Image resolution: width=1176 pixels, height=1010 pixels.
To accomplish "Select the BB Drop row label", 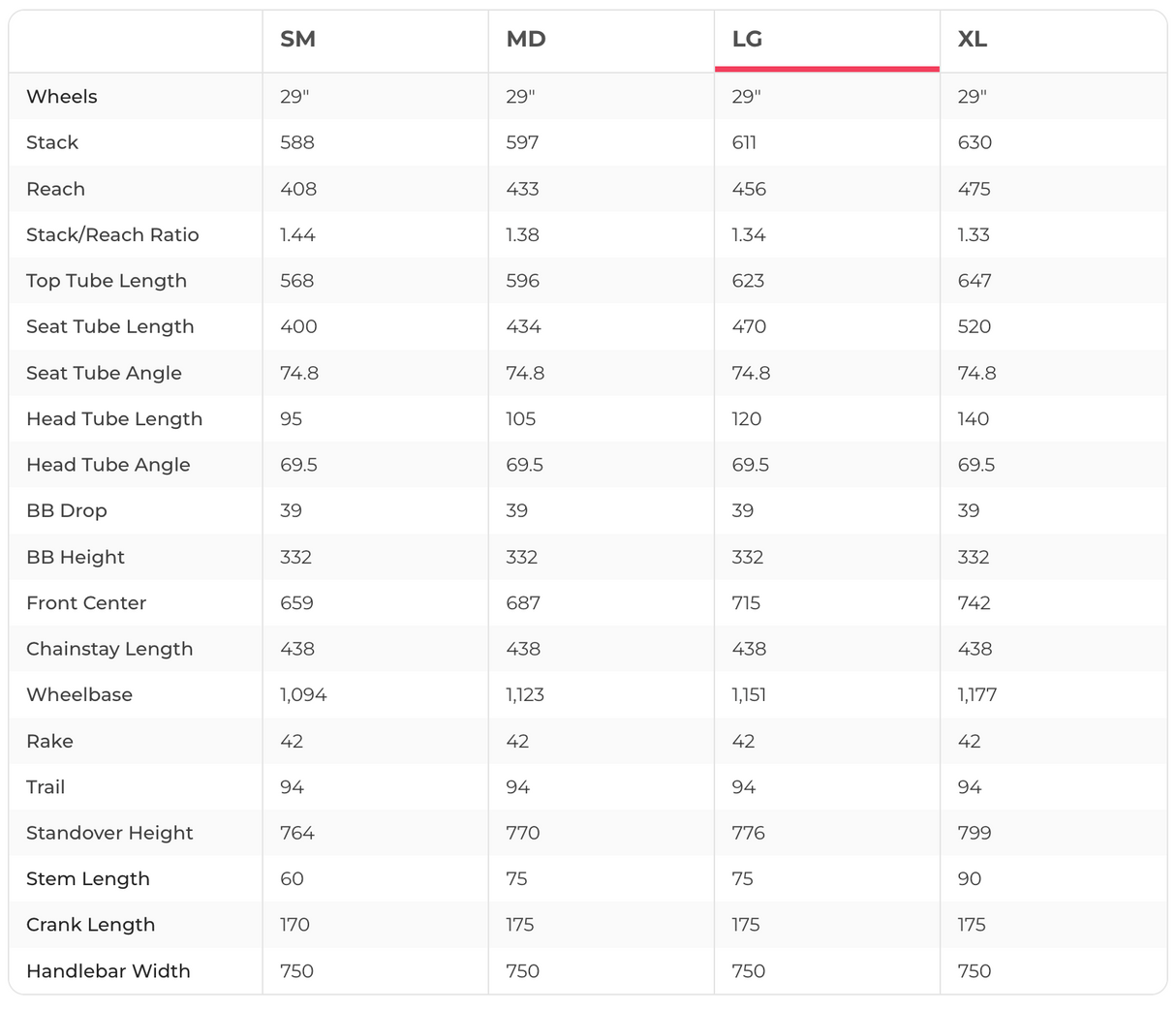I will tap(67, 511).
